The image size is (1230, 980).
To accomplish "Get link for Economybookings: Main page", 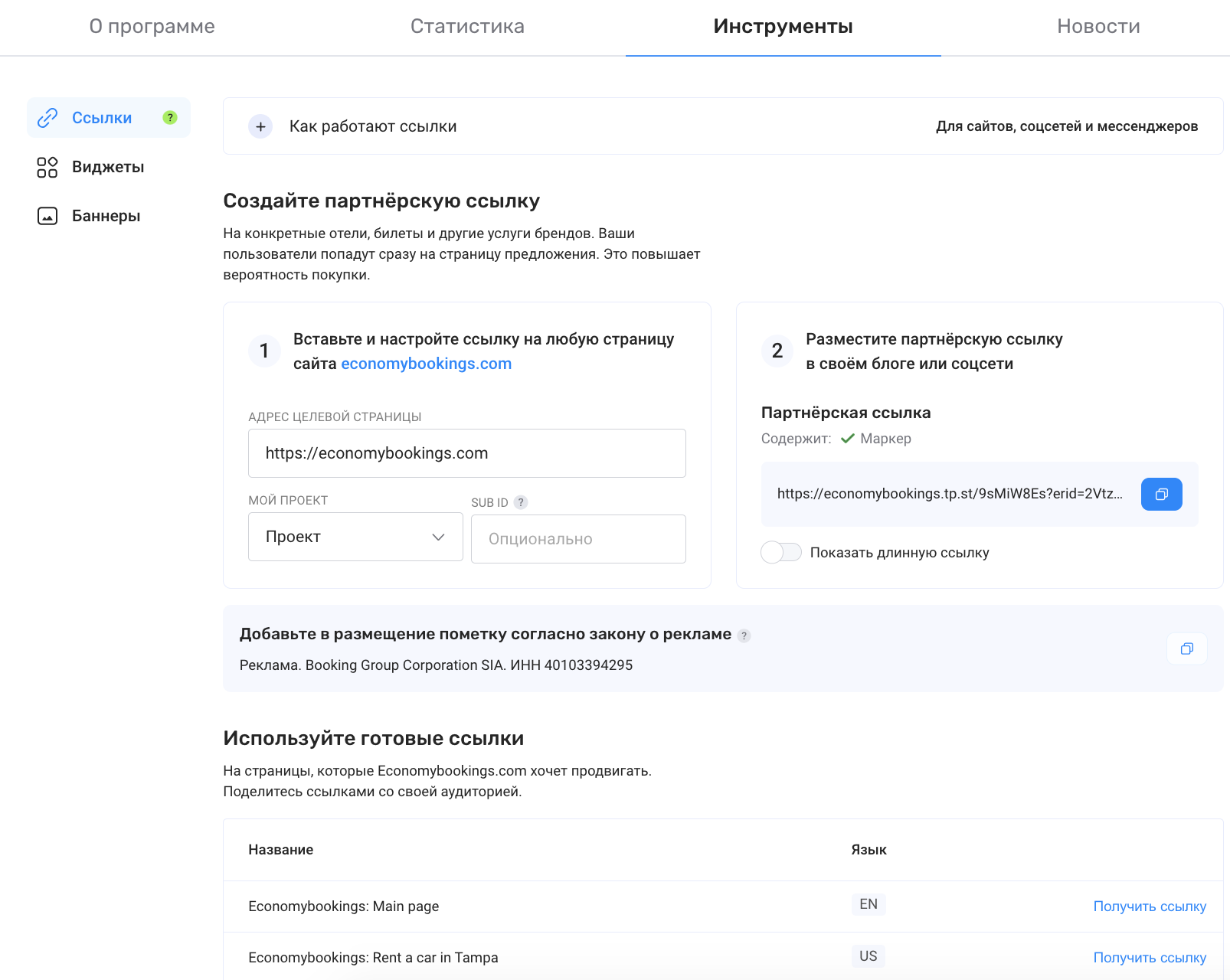I will (1150, 906).
